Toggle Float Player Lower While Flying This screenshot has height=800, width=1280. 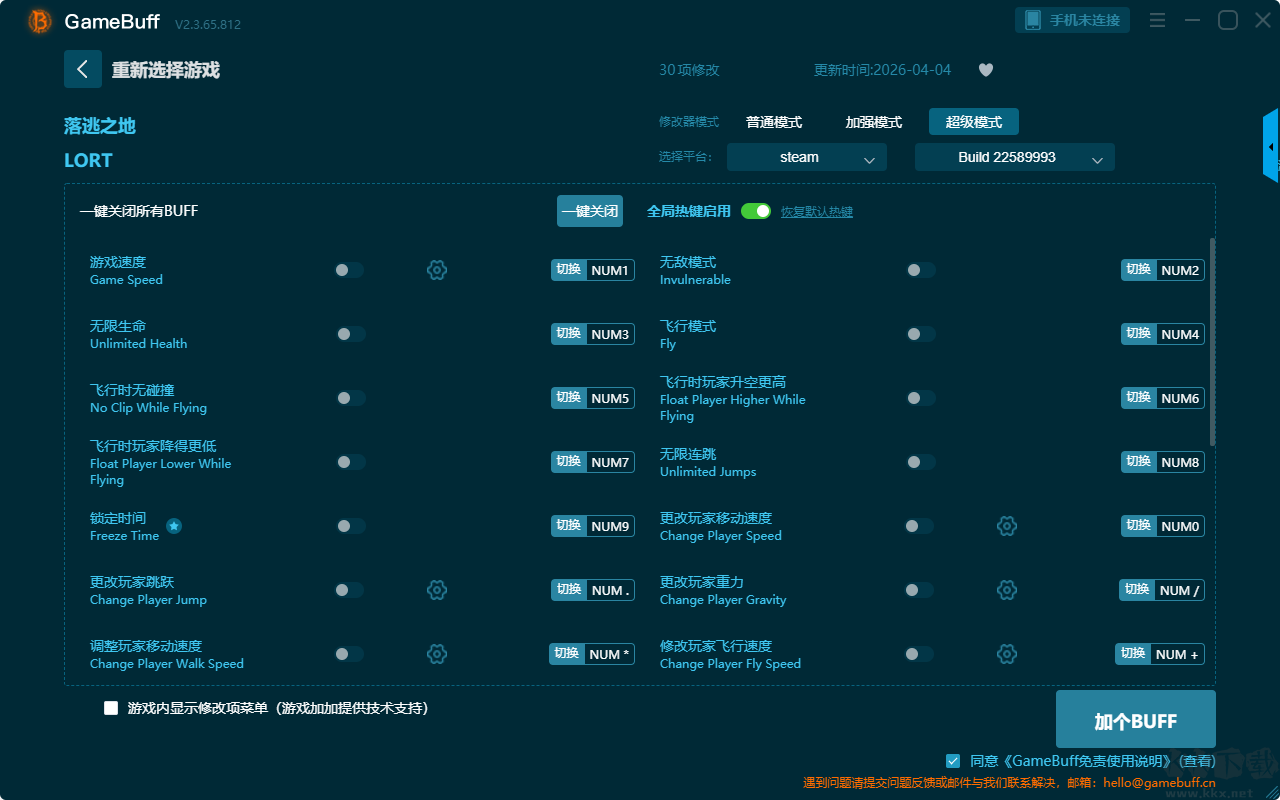351,462
